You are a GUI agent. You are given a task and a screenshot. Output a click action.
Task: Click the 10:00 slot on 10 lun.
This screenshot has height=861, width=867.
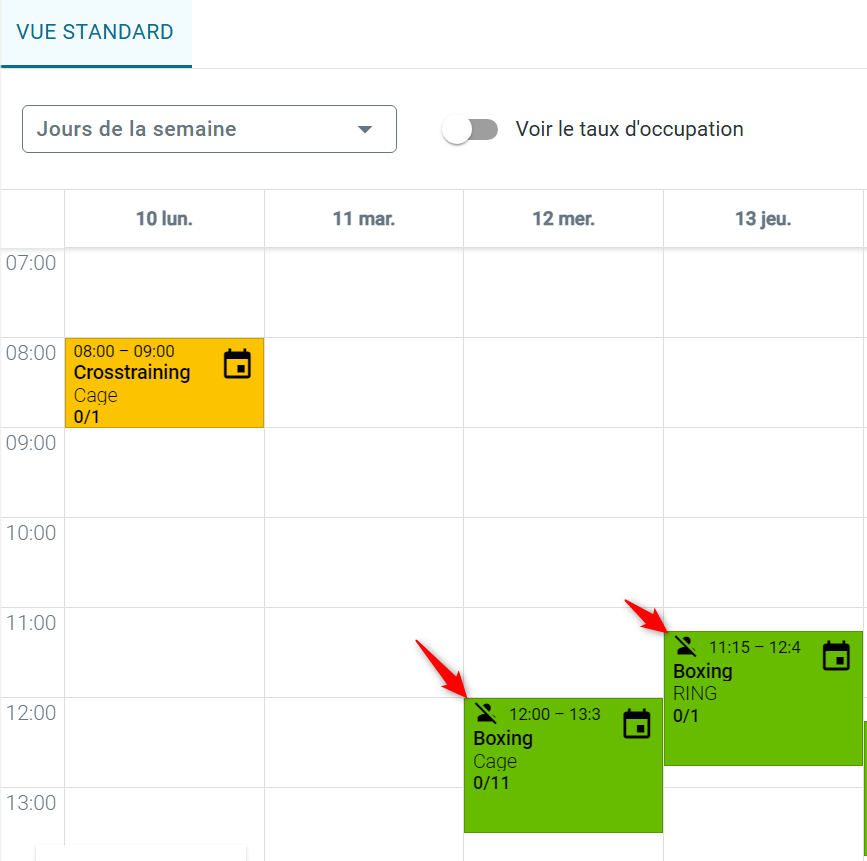pos(164,562)
